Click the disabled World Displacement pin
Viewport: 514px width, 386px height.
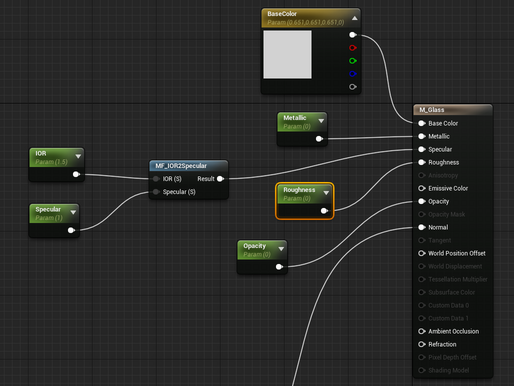click(422, 266)
